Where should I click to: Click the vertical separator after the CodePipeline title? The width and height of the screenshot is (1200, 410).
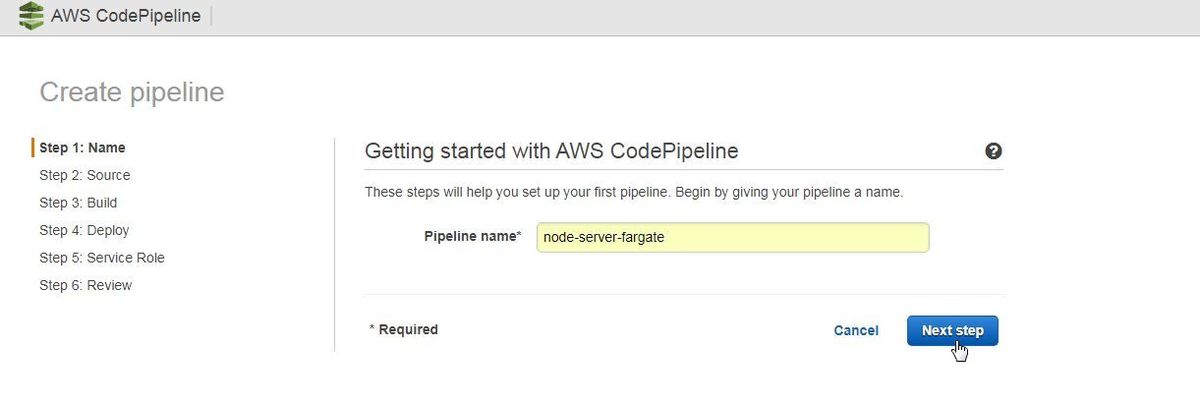pos(212,16)
